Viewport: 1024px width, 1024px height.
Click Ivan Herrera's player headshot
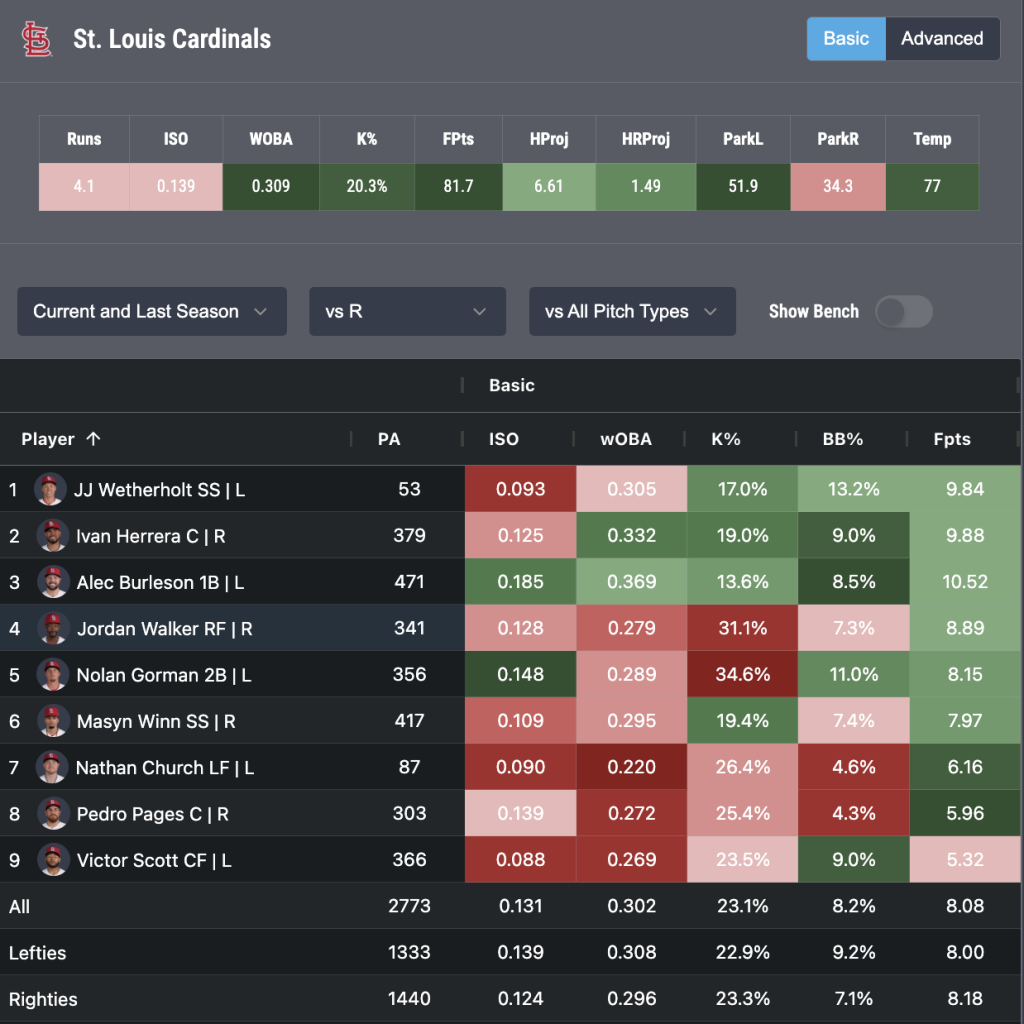(x=52, y=536)
